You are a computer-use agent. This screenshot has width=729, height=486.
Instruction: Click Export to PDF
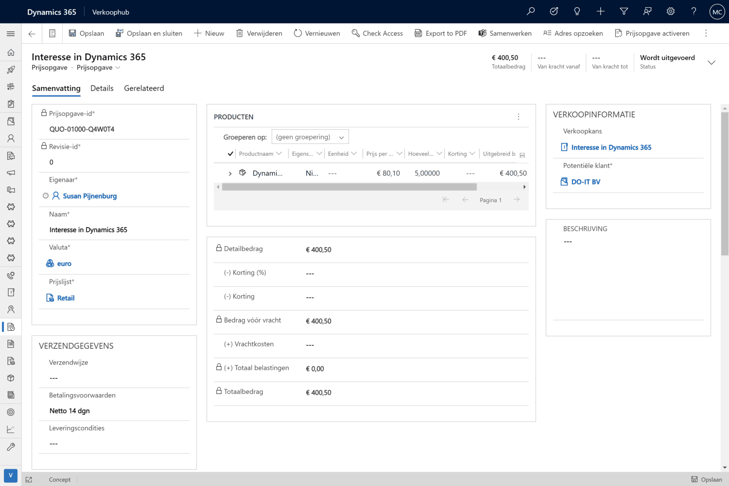(x=440, y=33)
